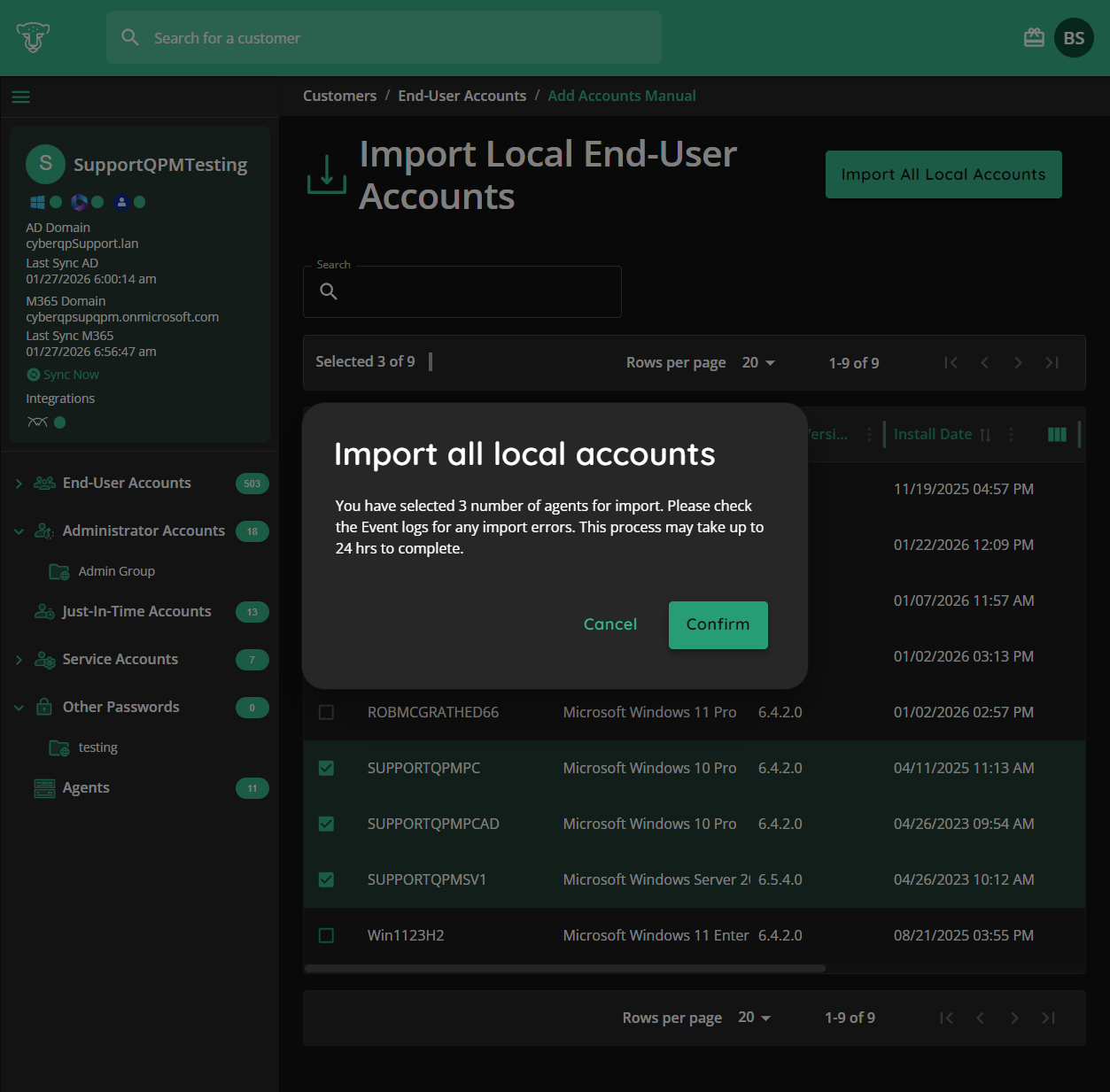
Task: Click the panther logo in the header
Action: (x=33, y=37)
